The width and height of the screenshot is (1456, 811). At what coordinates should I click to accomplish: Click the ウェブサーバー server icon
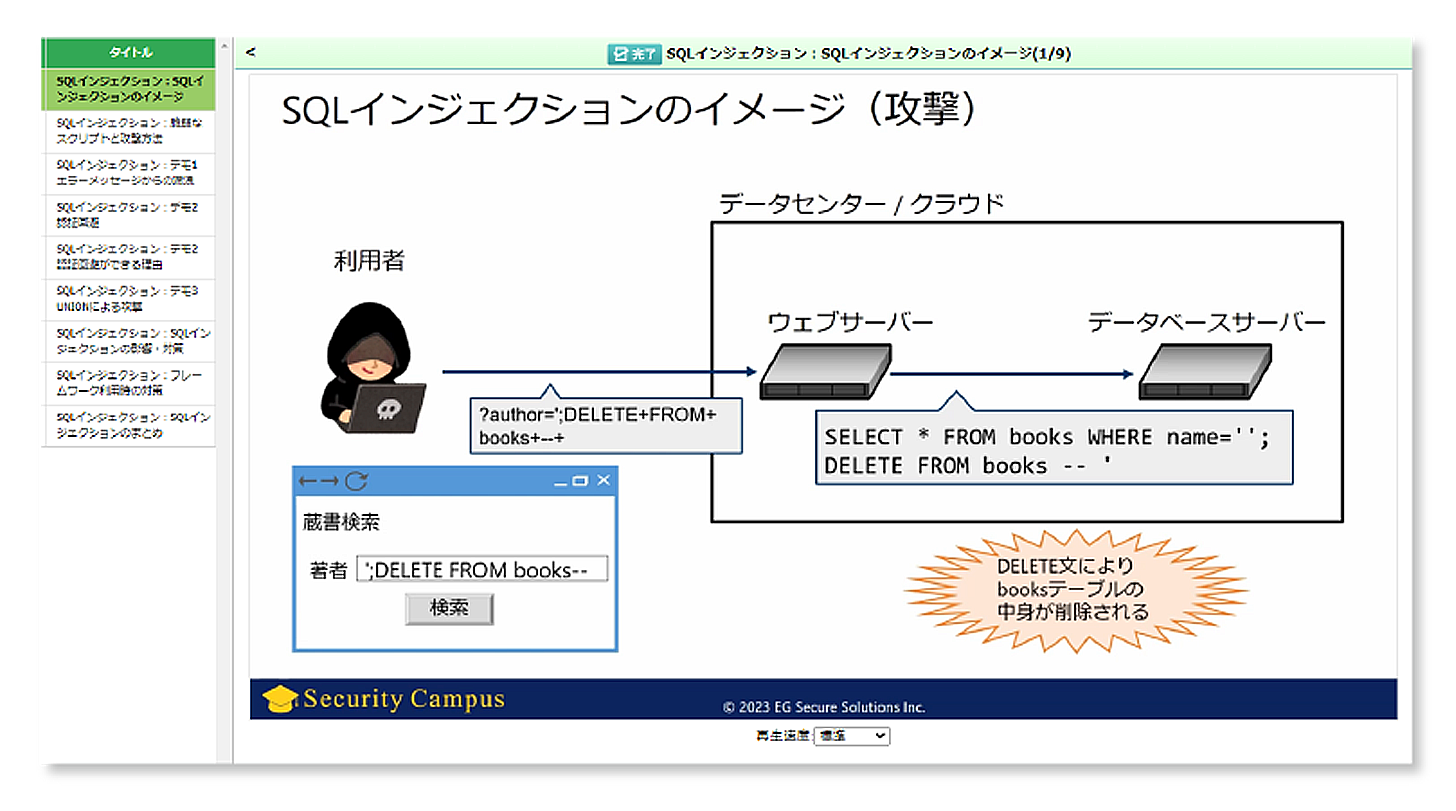click(x=825, y=372)
